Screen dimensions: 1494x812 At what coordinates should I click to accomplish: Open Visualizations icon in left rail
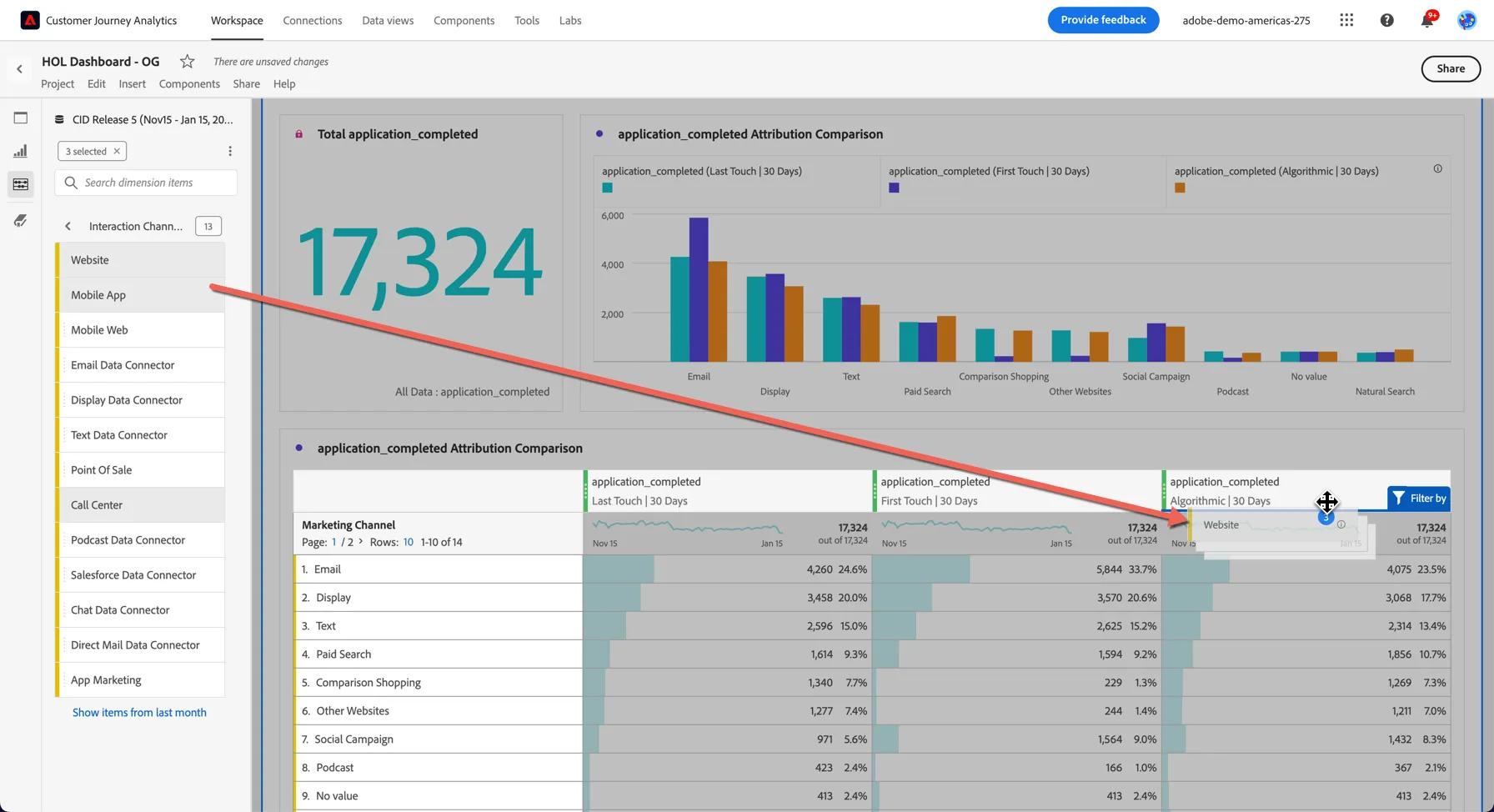coord(21,151)
